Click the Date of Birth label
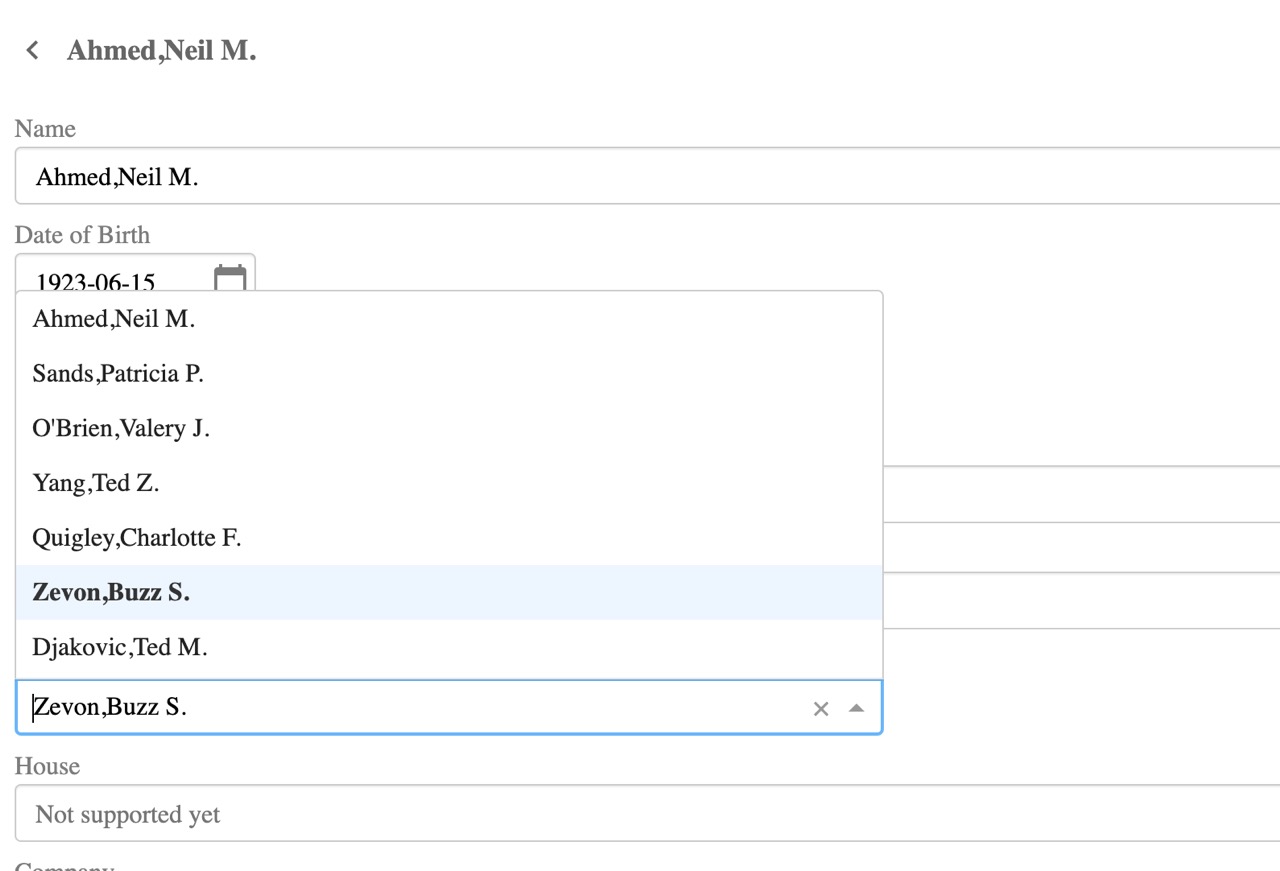 point(82,235)
